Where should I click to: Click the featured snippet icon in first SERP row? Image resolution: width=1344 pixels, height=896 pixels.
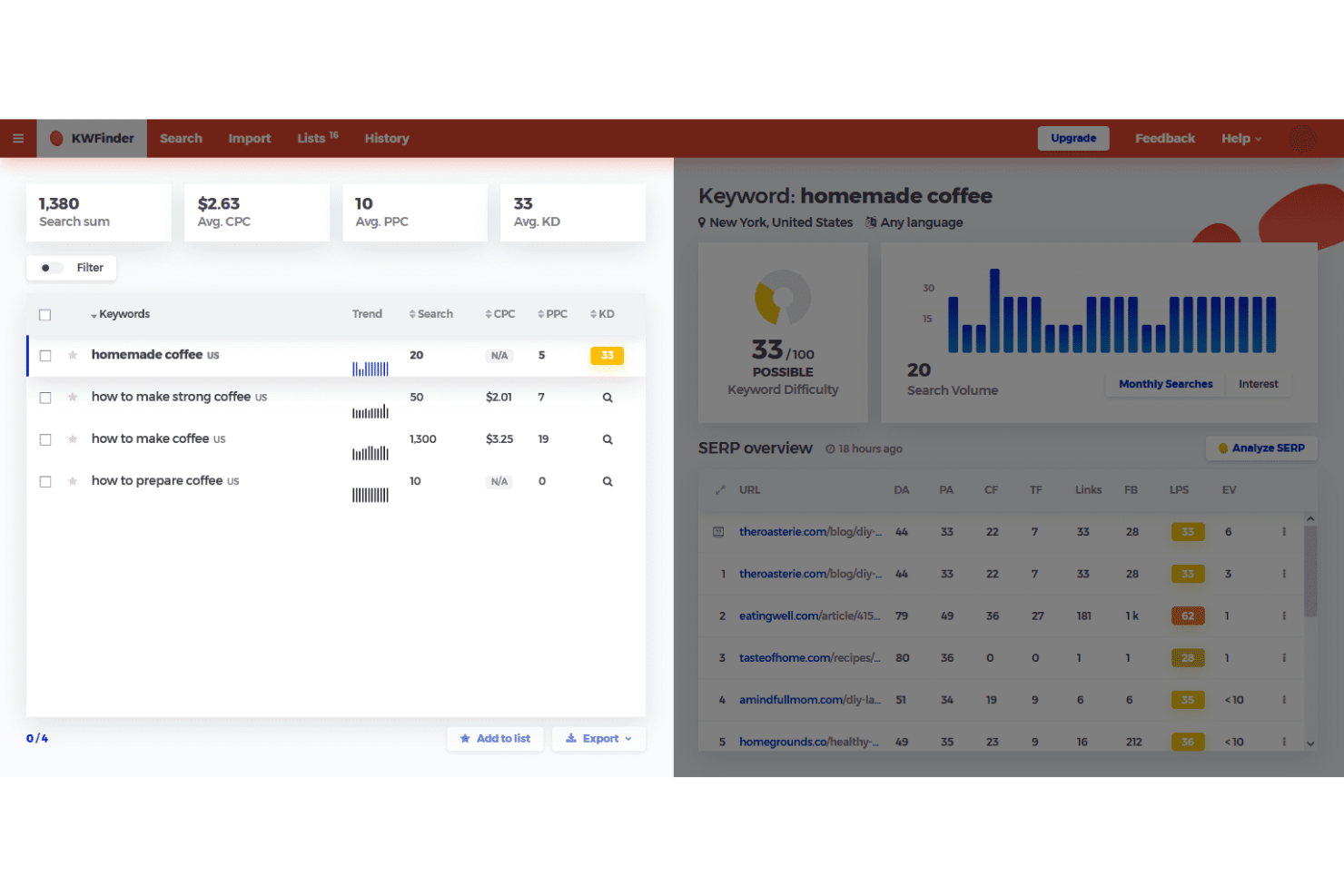(718, 532)
